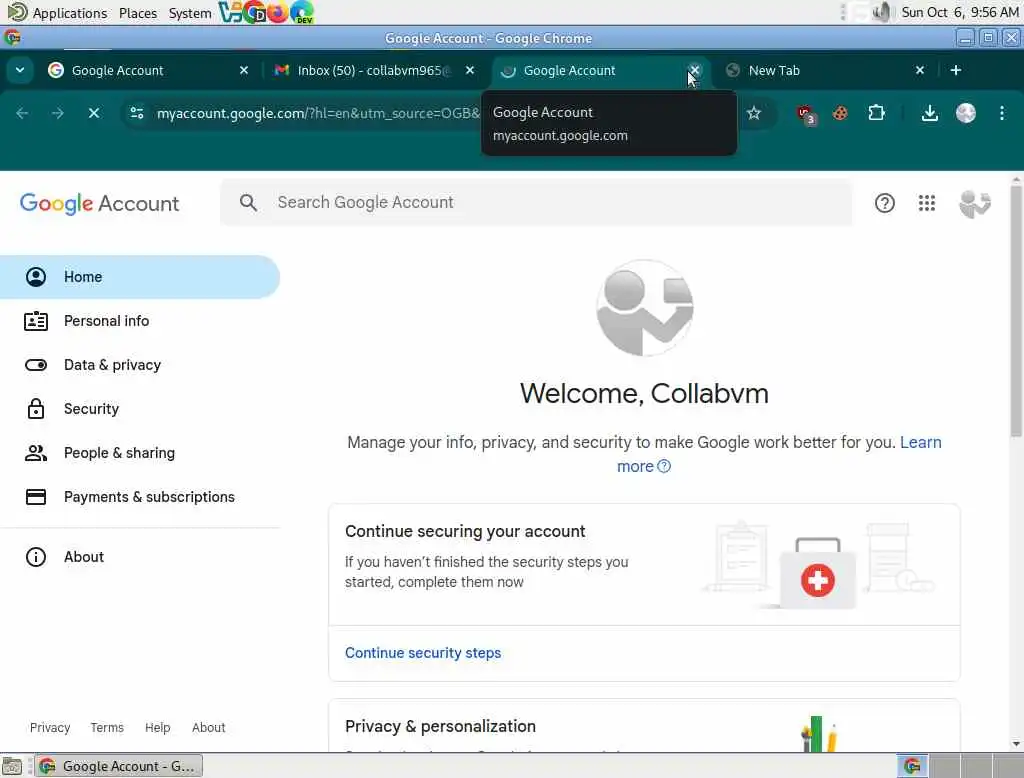The image size is (1024, 778).
Task: Open Chrome profile avatar in toolbar
Action: pos(965,113)
